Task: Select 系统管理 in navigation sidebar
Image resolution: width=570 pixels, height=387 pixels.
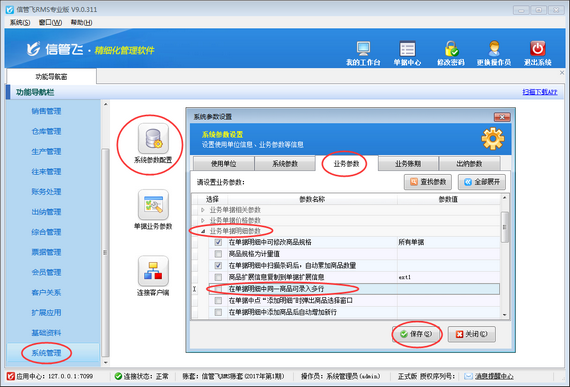Action: point(46,352)
